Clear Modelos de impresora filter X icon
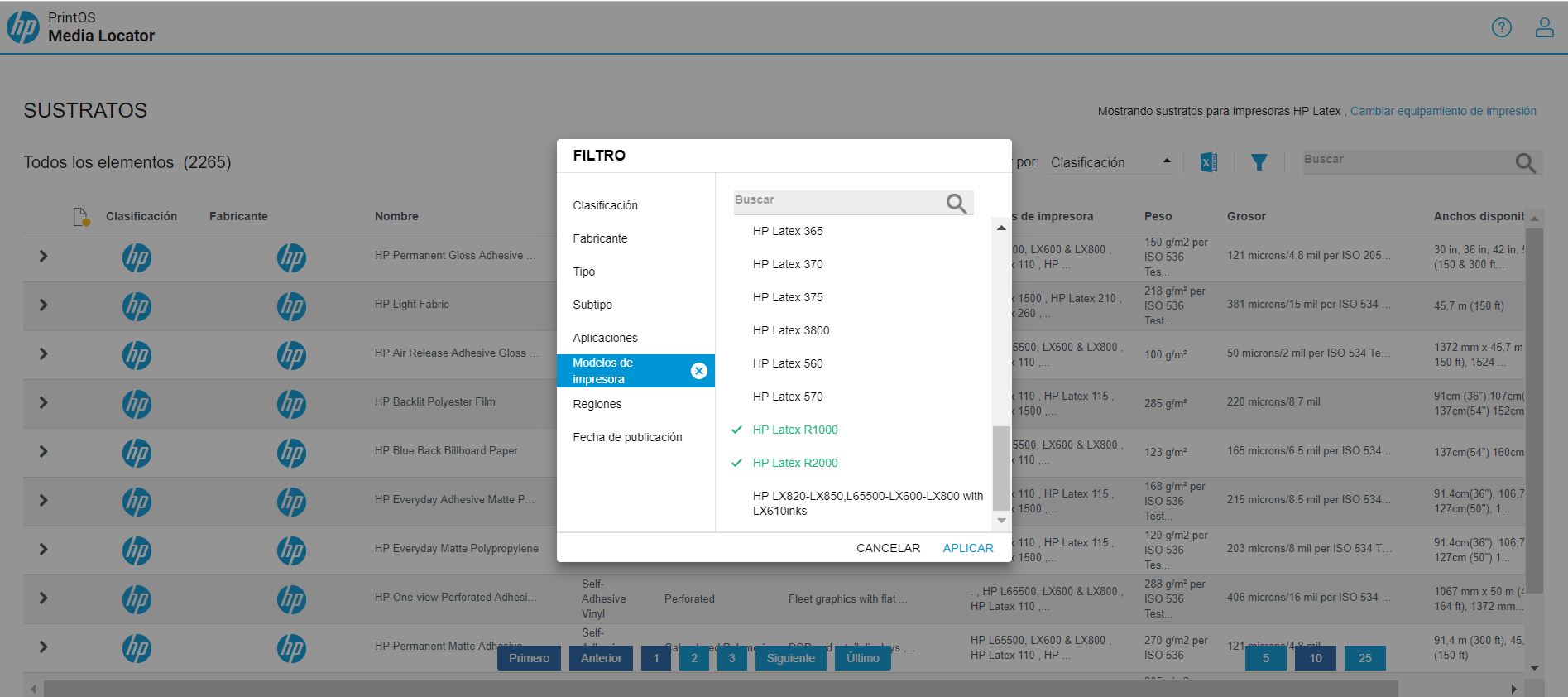1568x697 pixels. click(x=698, y=371)
